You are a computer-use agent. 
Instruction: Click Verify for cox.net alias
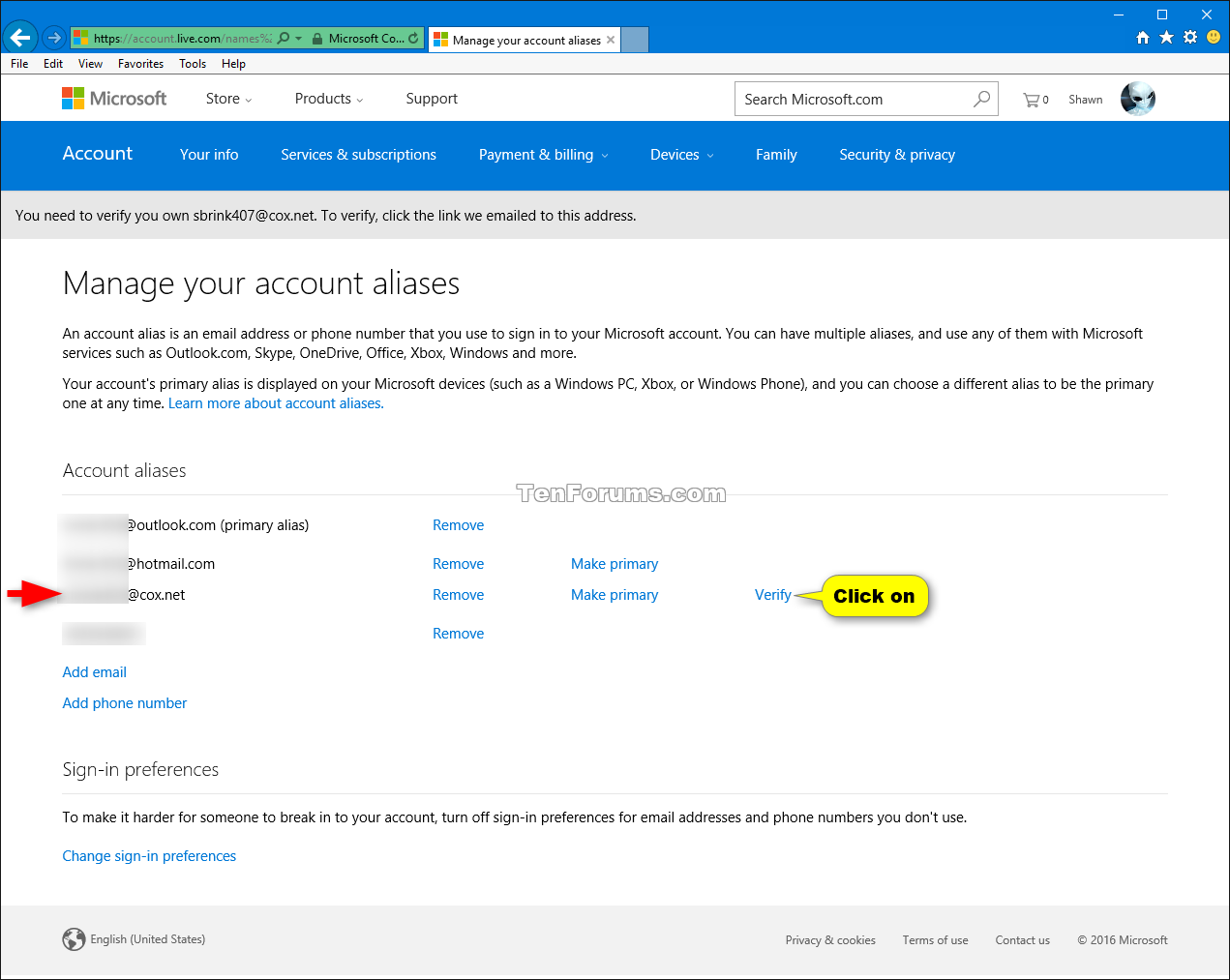773,595
